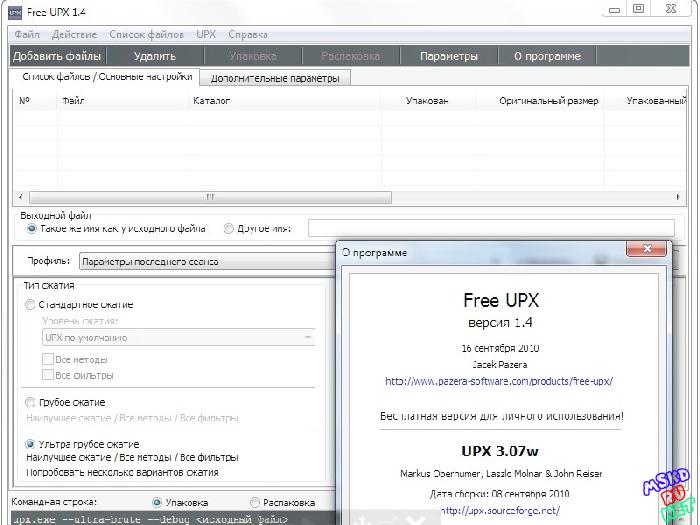
Task: Click the file list horizontal scrollbar thumb
Action: [x=210, y=197]
